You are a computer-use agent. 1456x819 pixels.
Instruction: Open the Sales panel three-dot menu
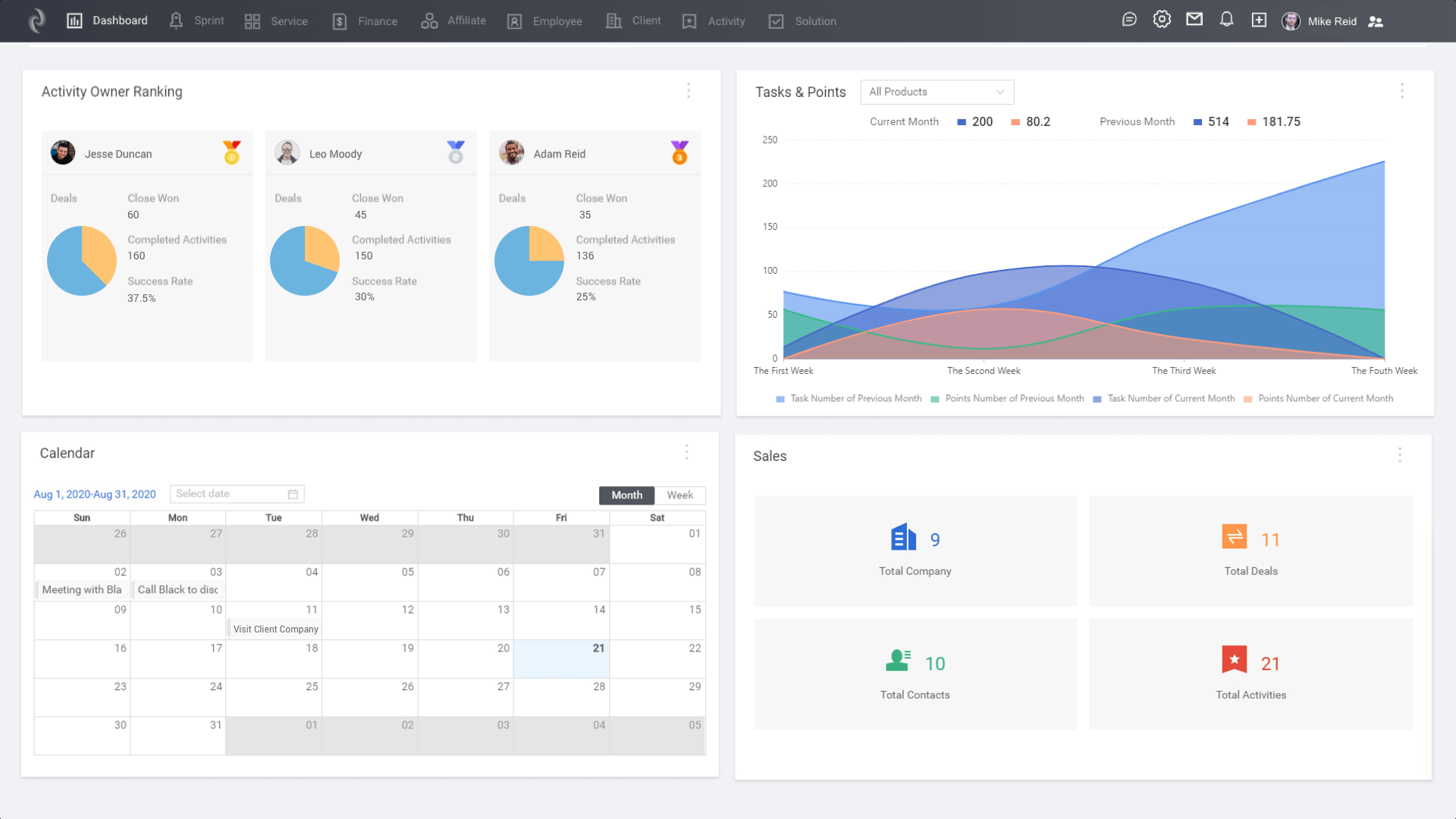click(1400, 455)
